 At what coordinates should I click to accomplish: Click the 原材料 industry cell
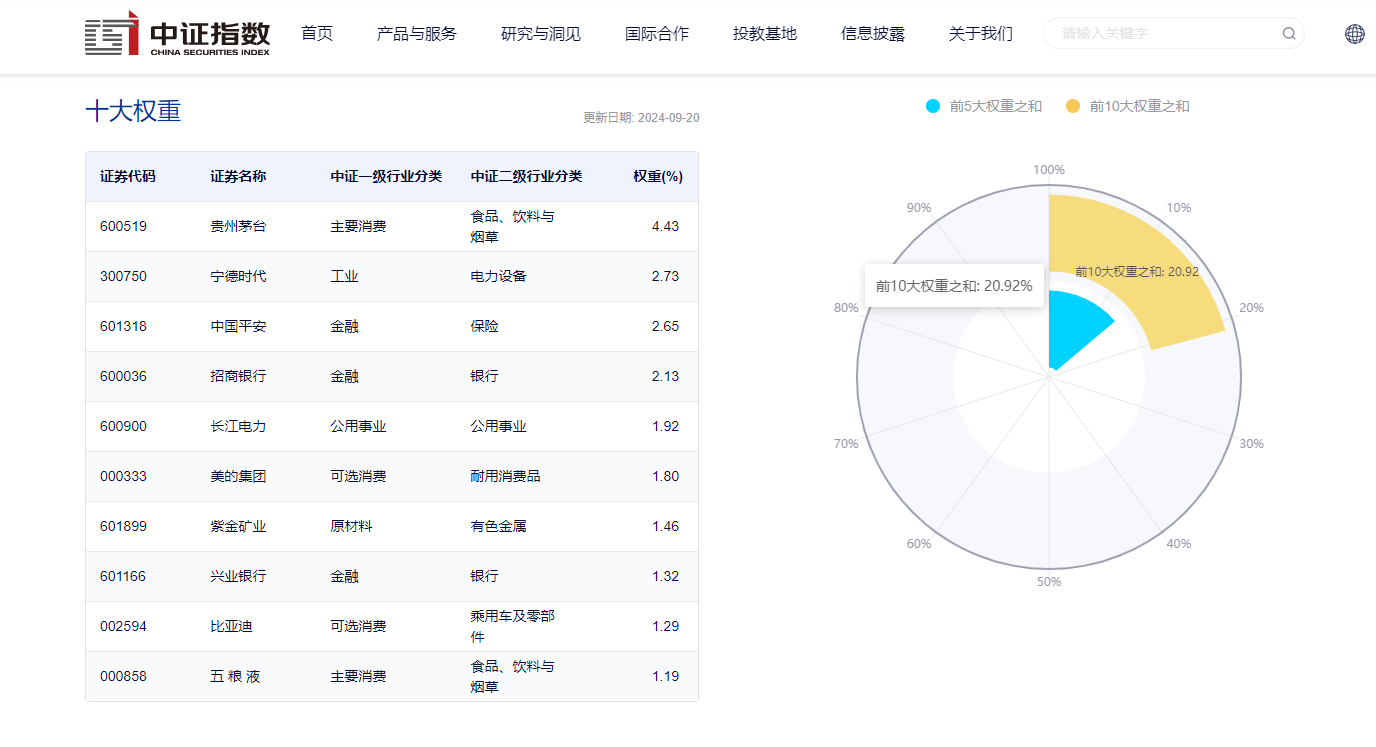[351, 526]
